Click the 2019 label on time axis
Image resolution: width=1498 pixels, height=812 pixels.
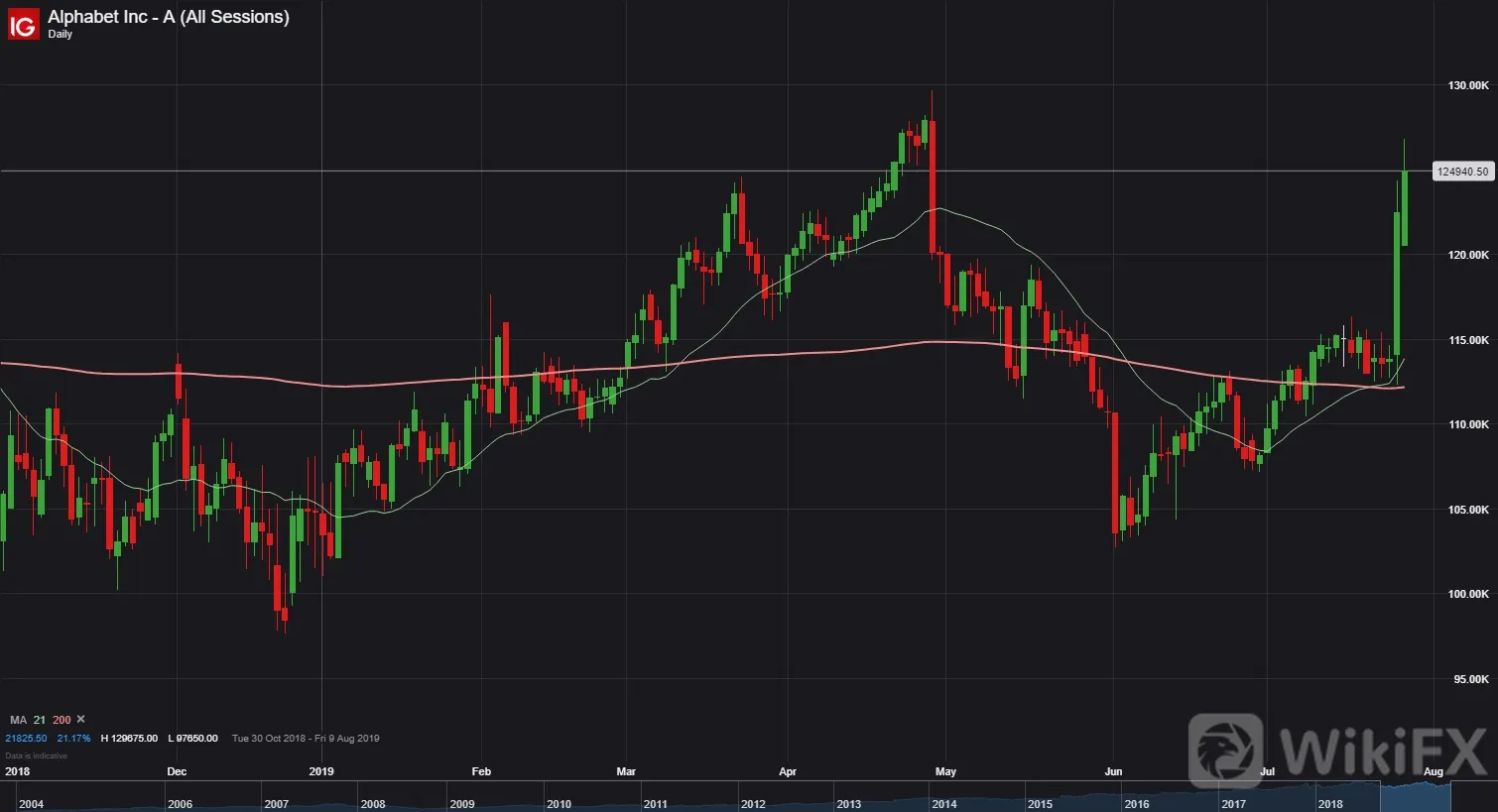[x=321, y=771]
